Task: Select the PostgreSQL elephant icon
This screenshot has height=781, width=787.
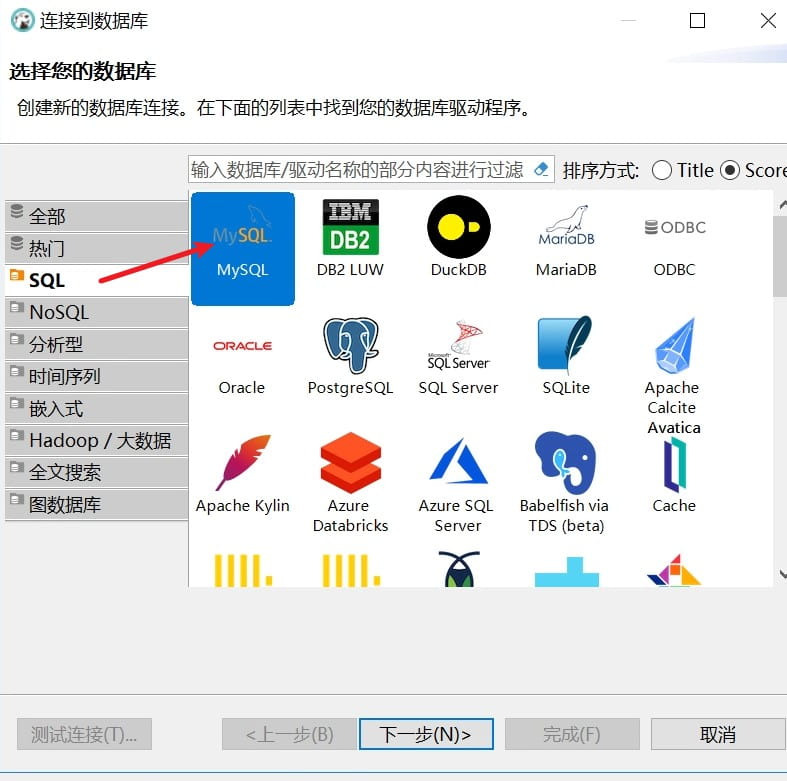Action: 350,345
